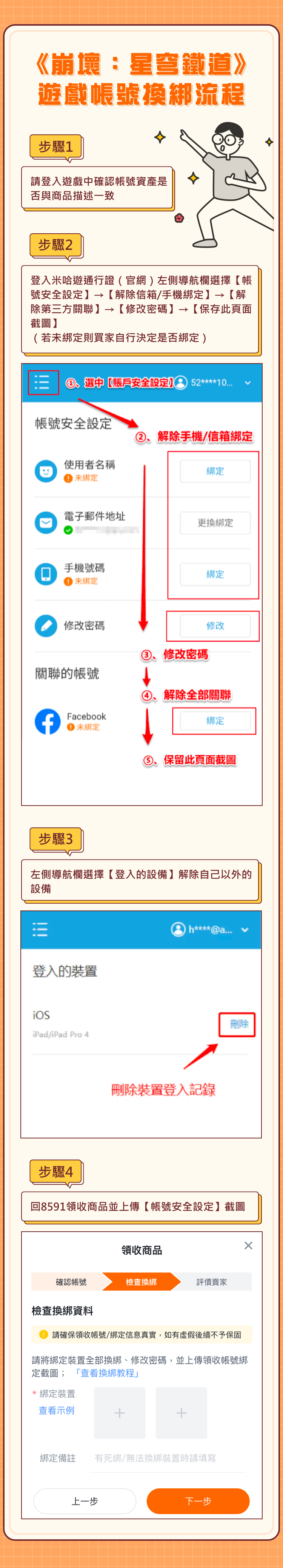Click 修改 button for password
The image size is (283, 1568).
215,626
